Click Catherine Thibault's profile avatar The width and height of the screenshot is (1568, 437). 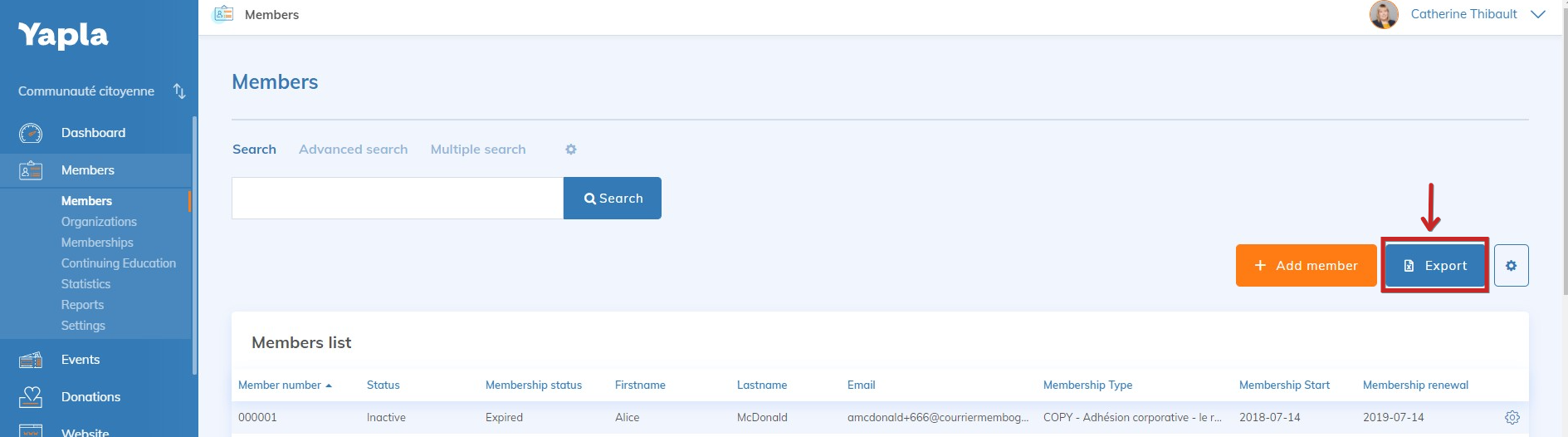click(x=1383, y=15)
